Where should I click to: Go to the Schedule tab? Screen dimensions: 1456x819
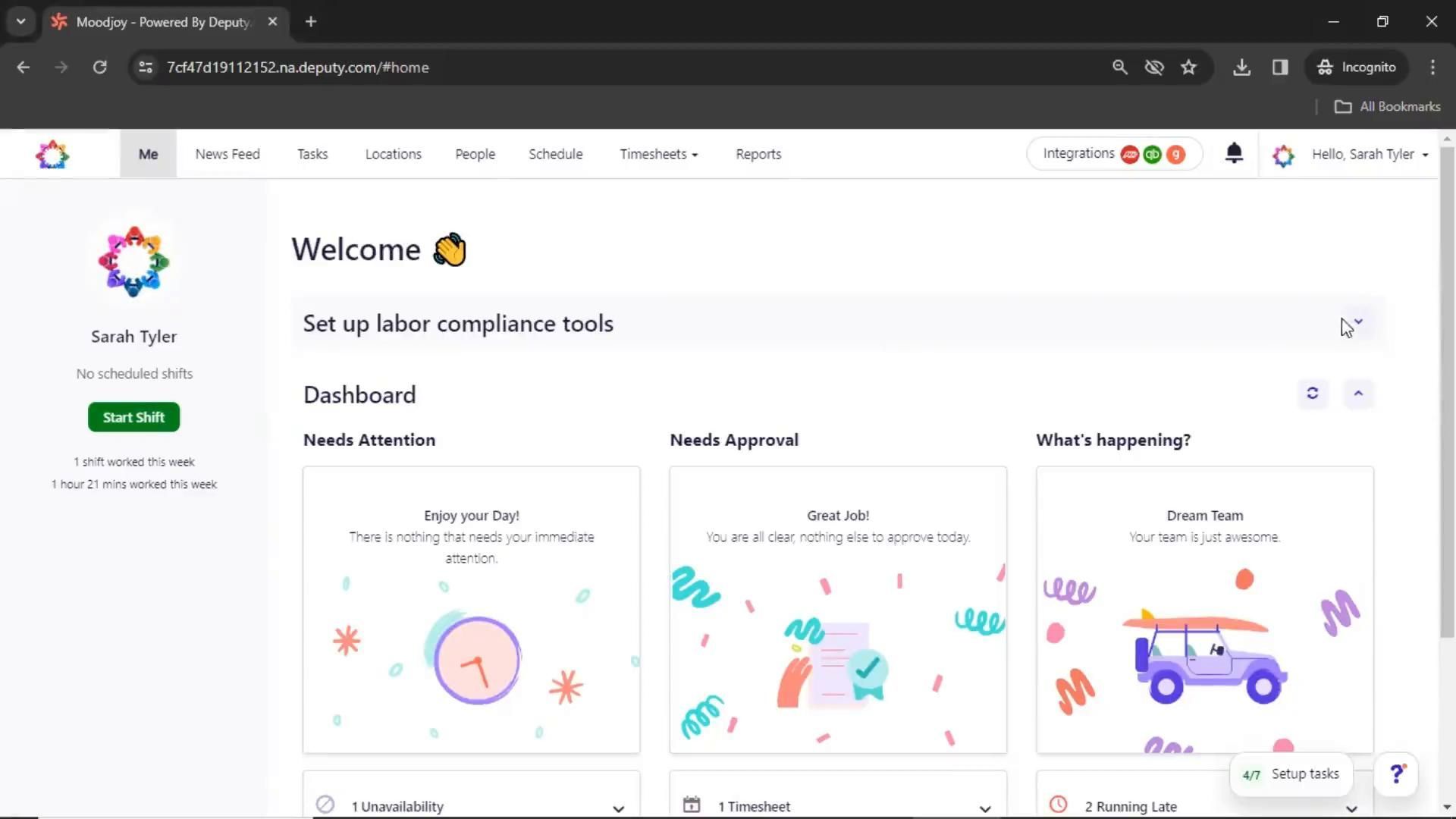(555, 154)
